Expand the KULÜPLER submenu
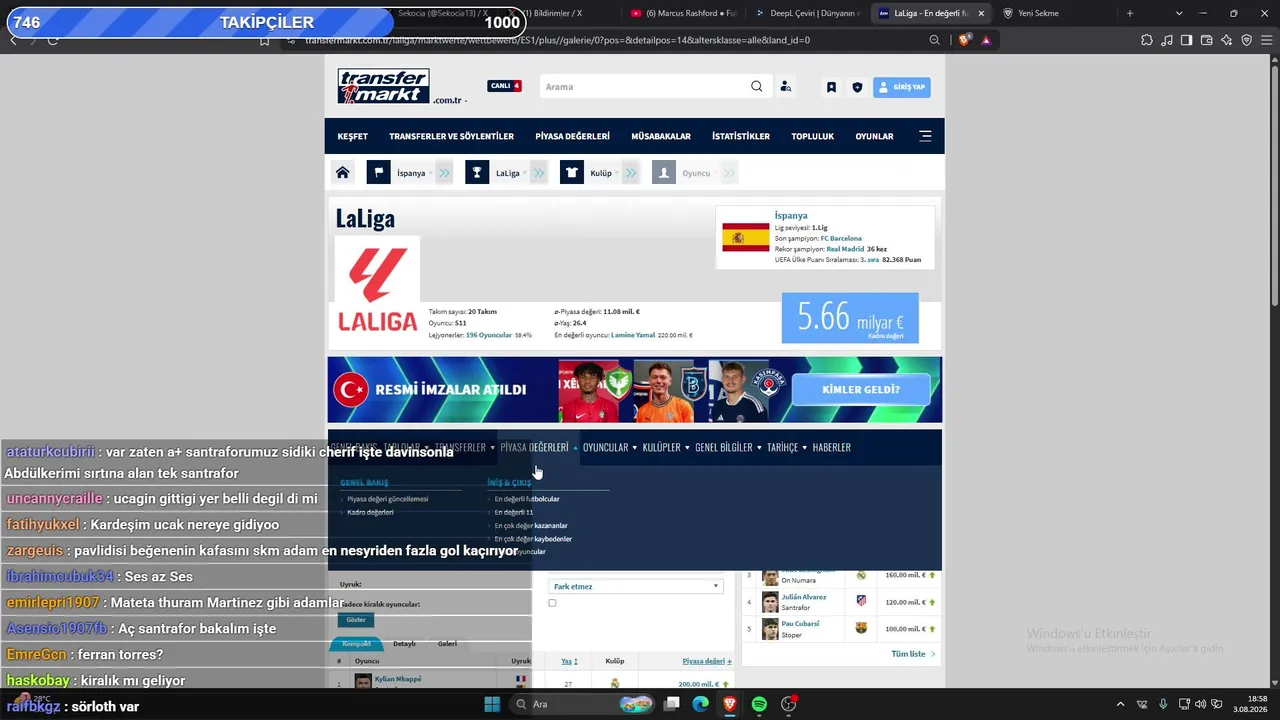Screen dimensions: 1280x720 (666, 447)
